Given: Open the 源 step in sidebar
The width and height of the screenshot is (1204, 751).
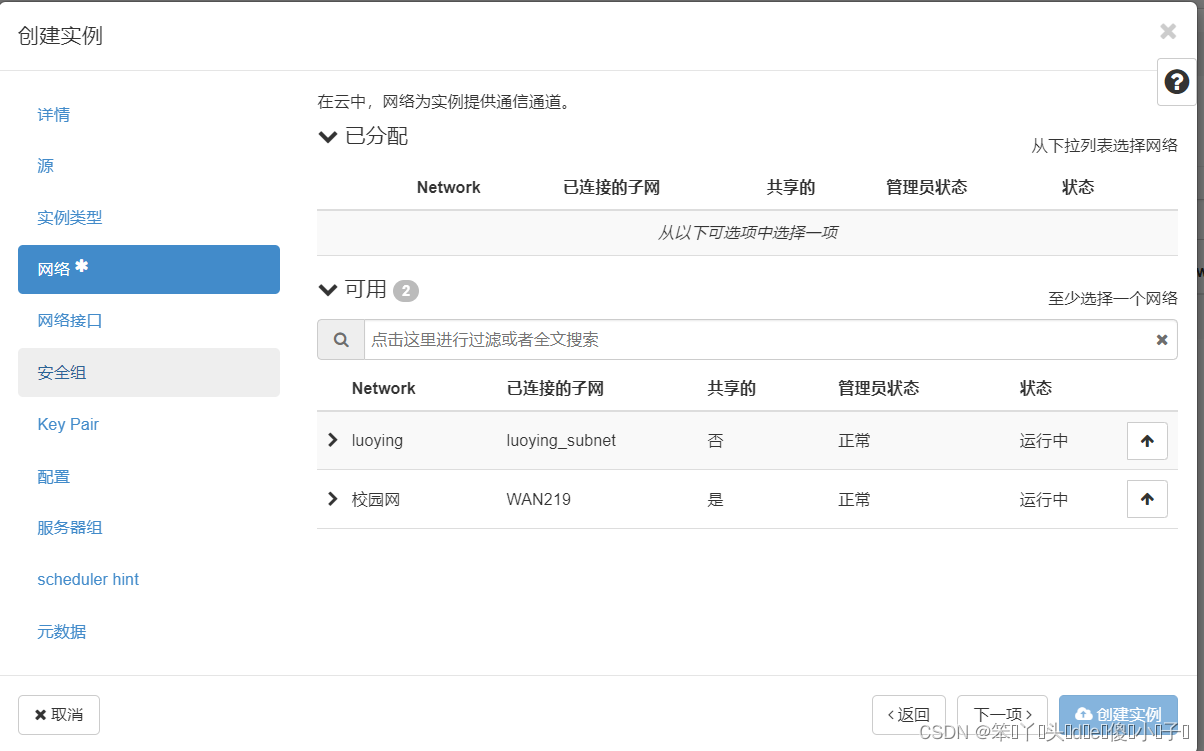Looking at the screenshot, I should tap(44, 166).
